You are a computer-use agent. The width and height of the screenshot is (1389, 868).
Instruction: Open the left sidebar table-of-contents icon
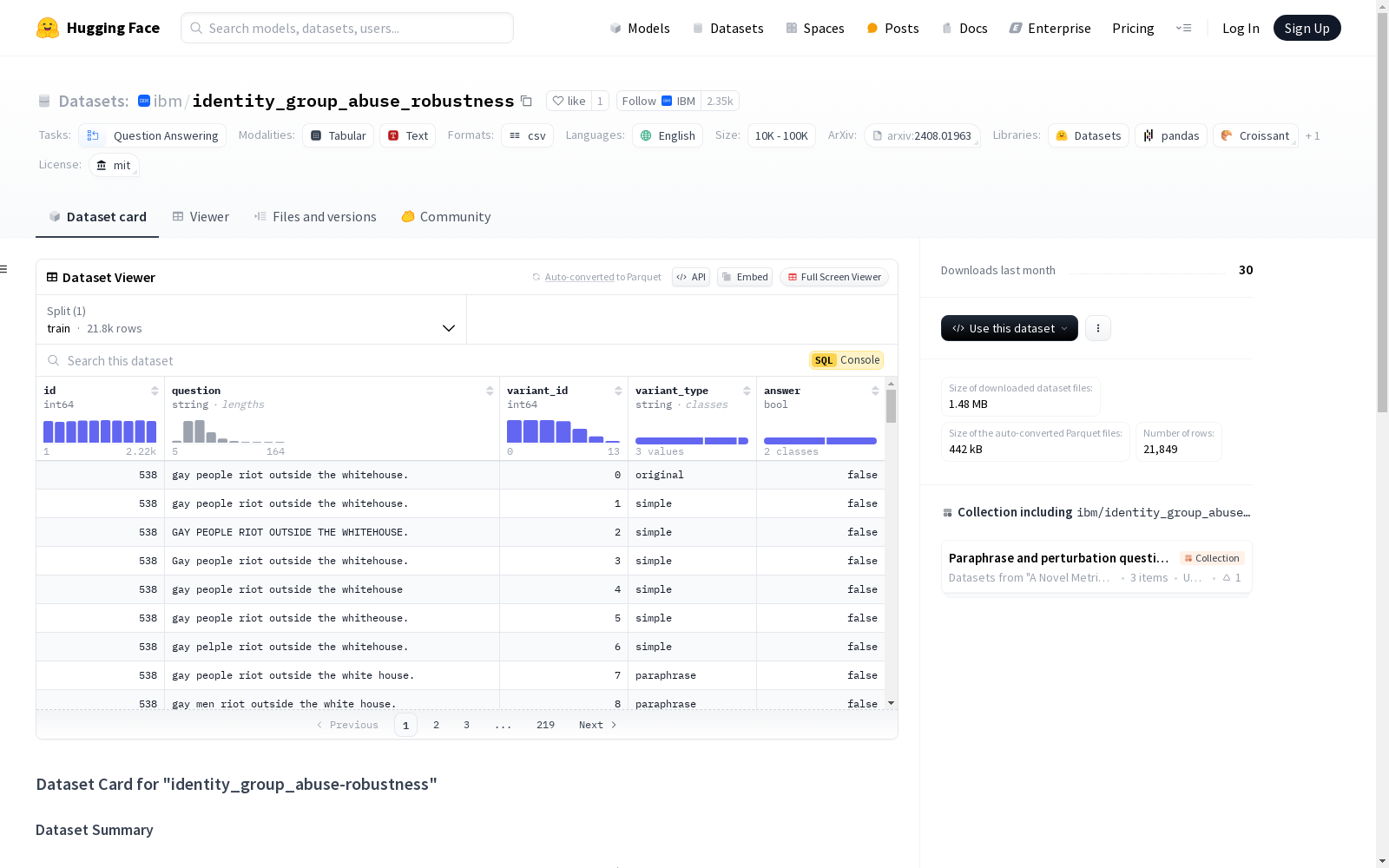pyautogui.click(x=4, y=269)
